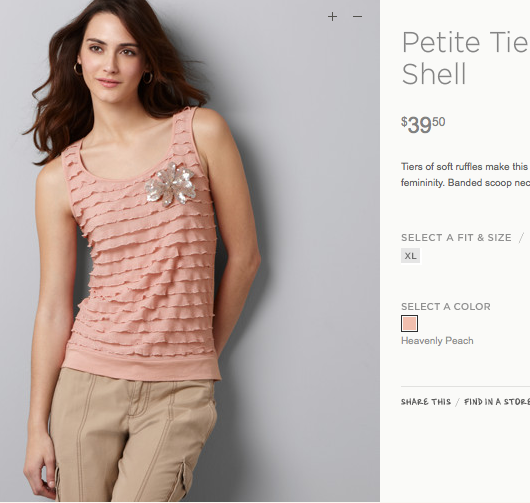Click the gold hoop earring in the photo

coord(147,78)
